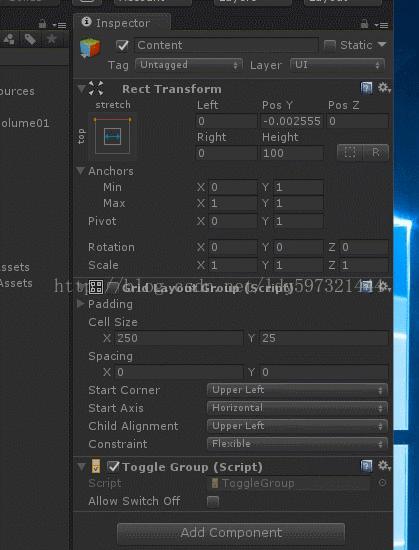This screenshot has width=419, height=550.
Task: Open Toggle Group gear settings menu
Action: [384, 466]
